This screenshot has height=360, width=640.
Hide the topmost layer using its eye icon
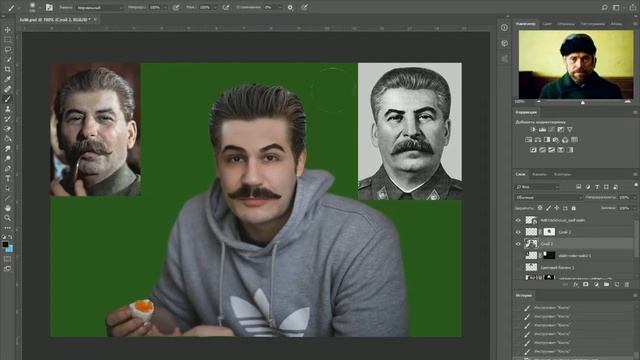click(518, 220)
